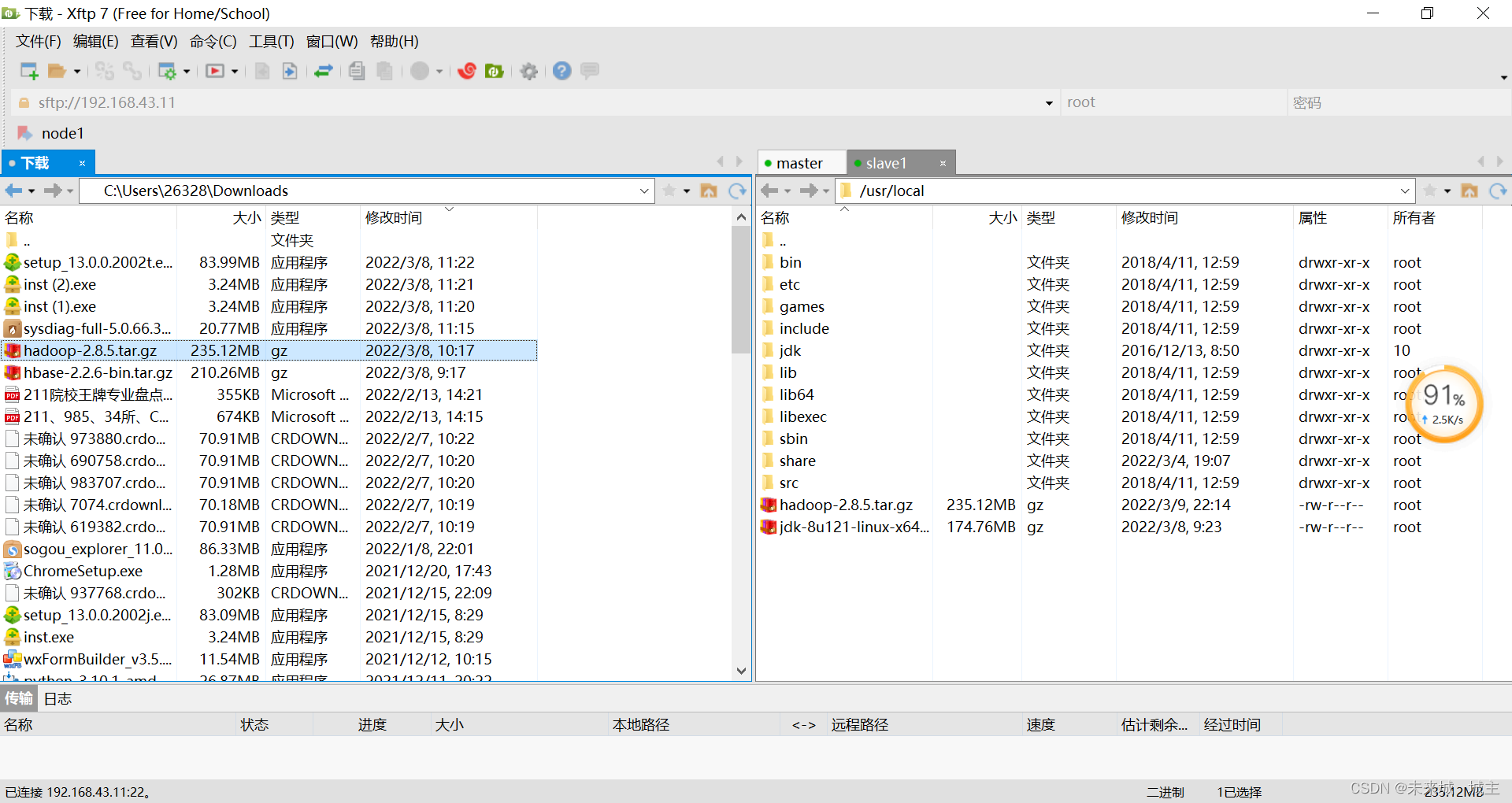Click the green Xftp launcher icon
Image resolution: width=1512 pixels, height=803 pixels.
tap(495, 71)
